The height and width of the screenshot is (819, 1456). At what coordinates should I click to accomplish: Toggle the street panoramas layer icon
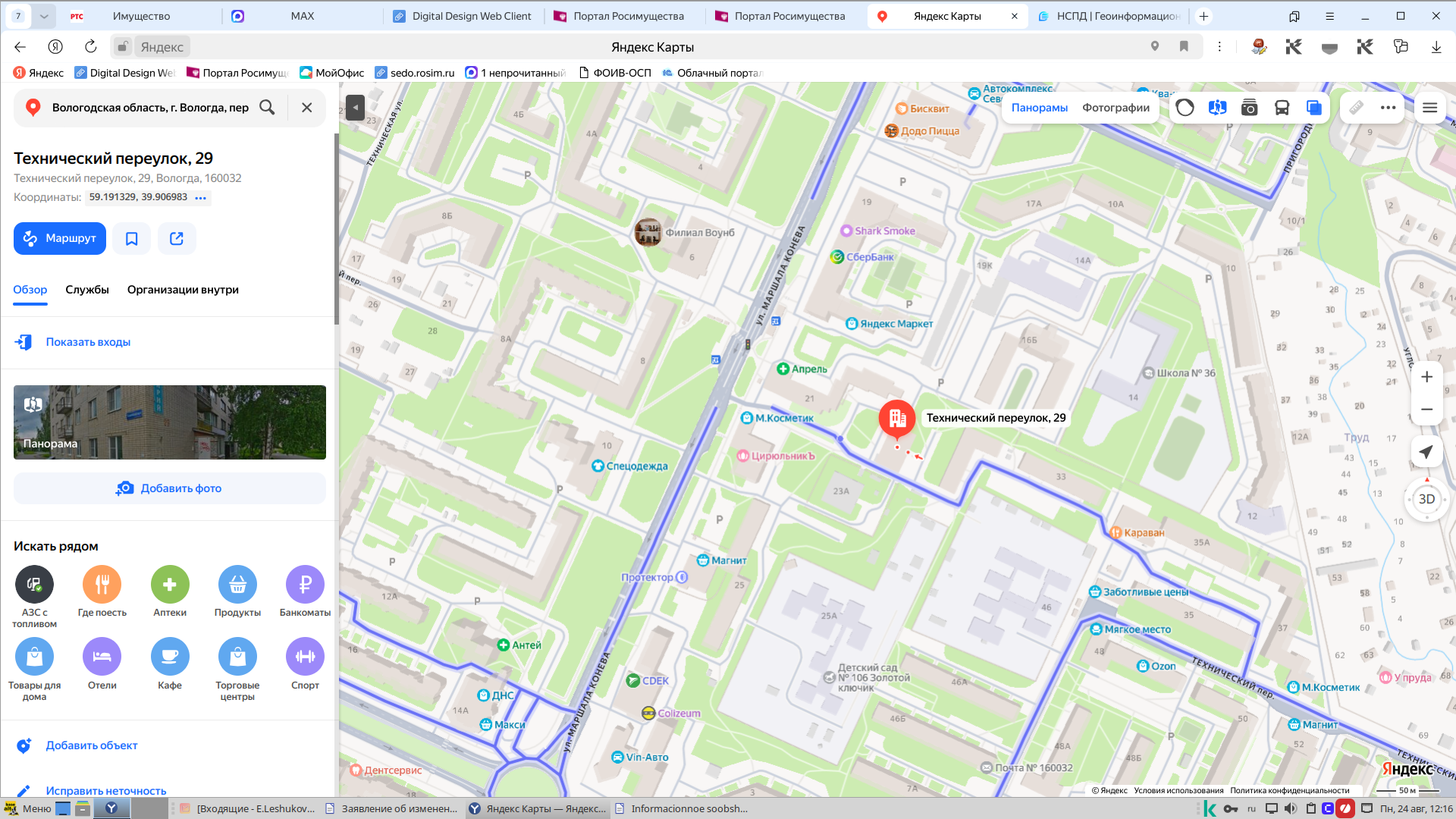click(x=1218, y=108)
